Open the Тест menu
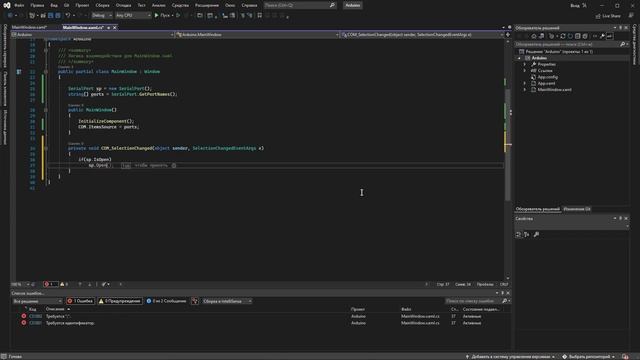The image size is (640, 360). coord(141,5)
